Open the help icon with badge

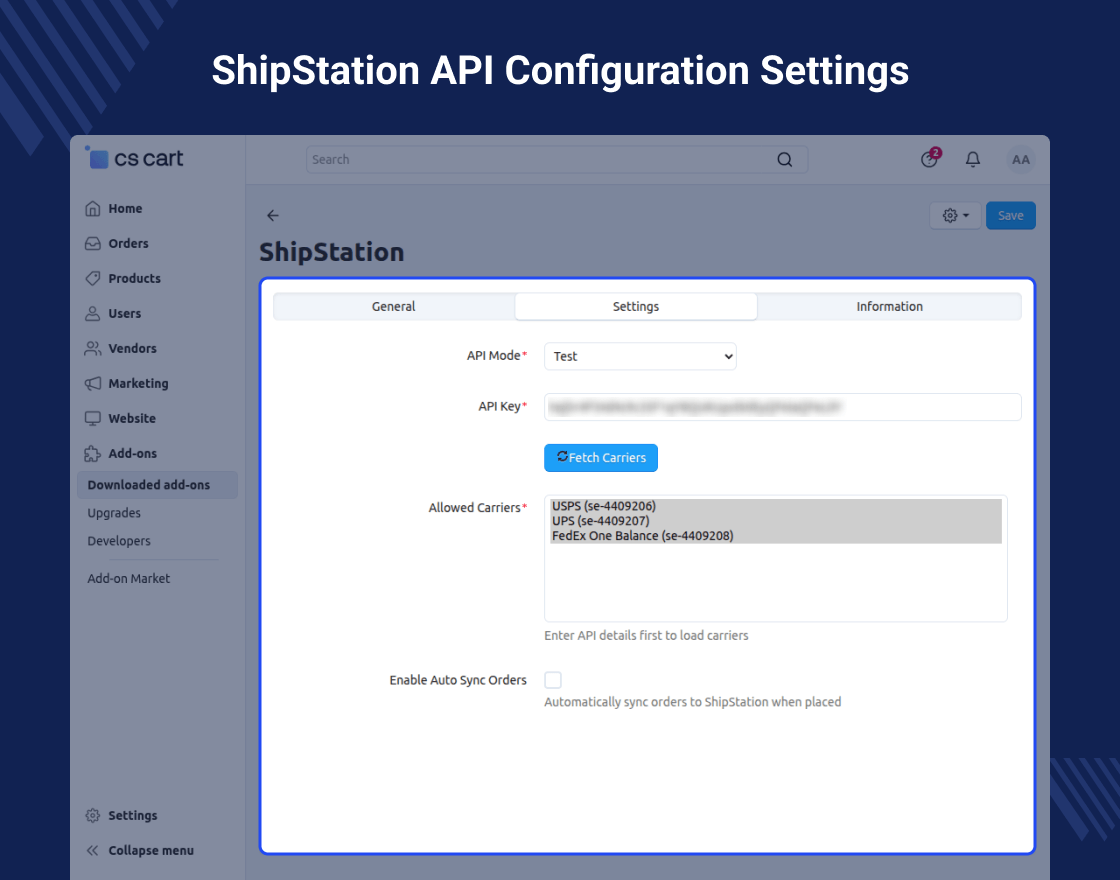click(x=930, y=158)
